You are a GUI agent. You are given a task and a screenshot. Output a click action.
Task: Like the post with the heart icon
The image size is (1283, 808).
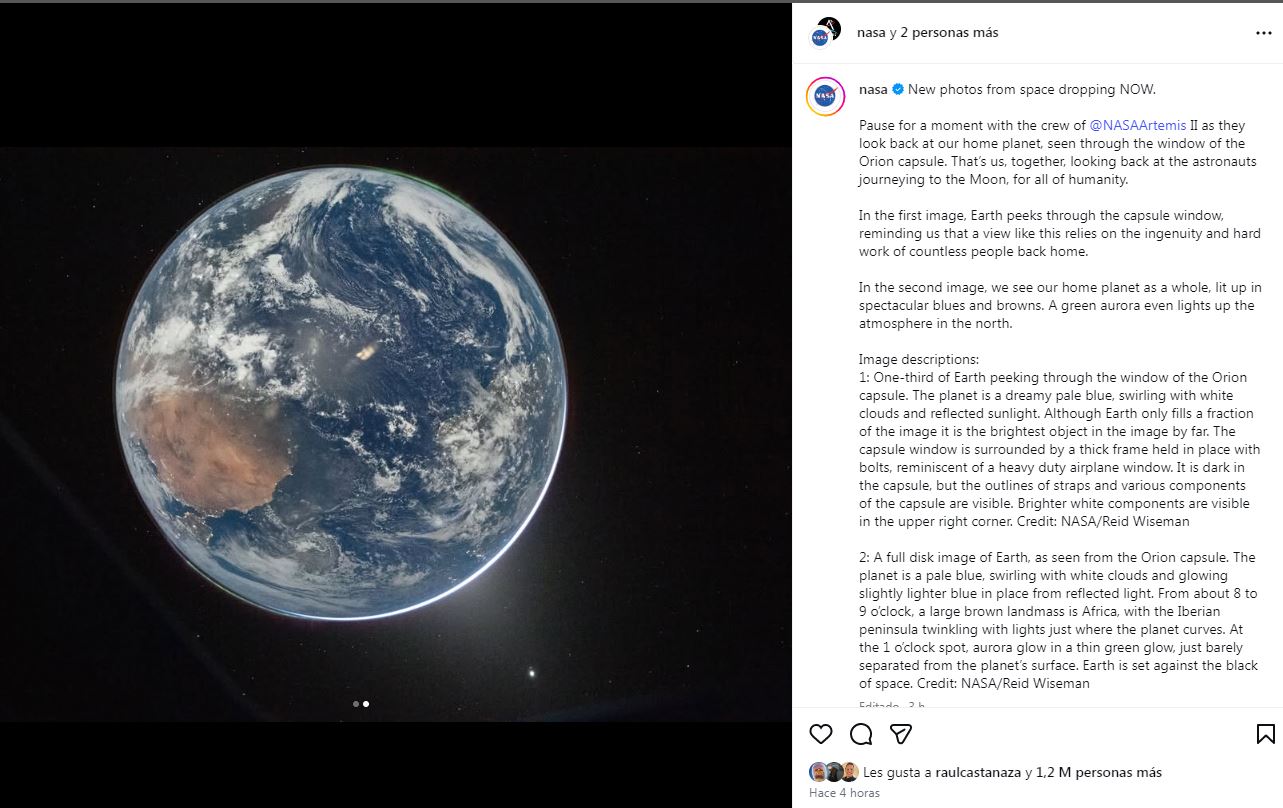pyautogui.click(x=821, y=734)
